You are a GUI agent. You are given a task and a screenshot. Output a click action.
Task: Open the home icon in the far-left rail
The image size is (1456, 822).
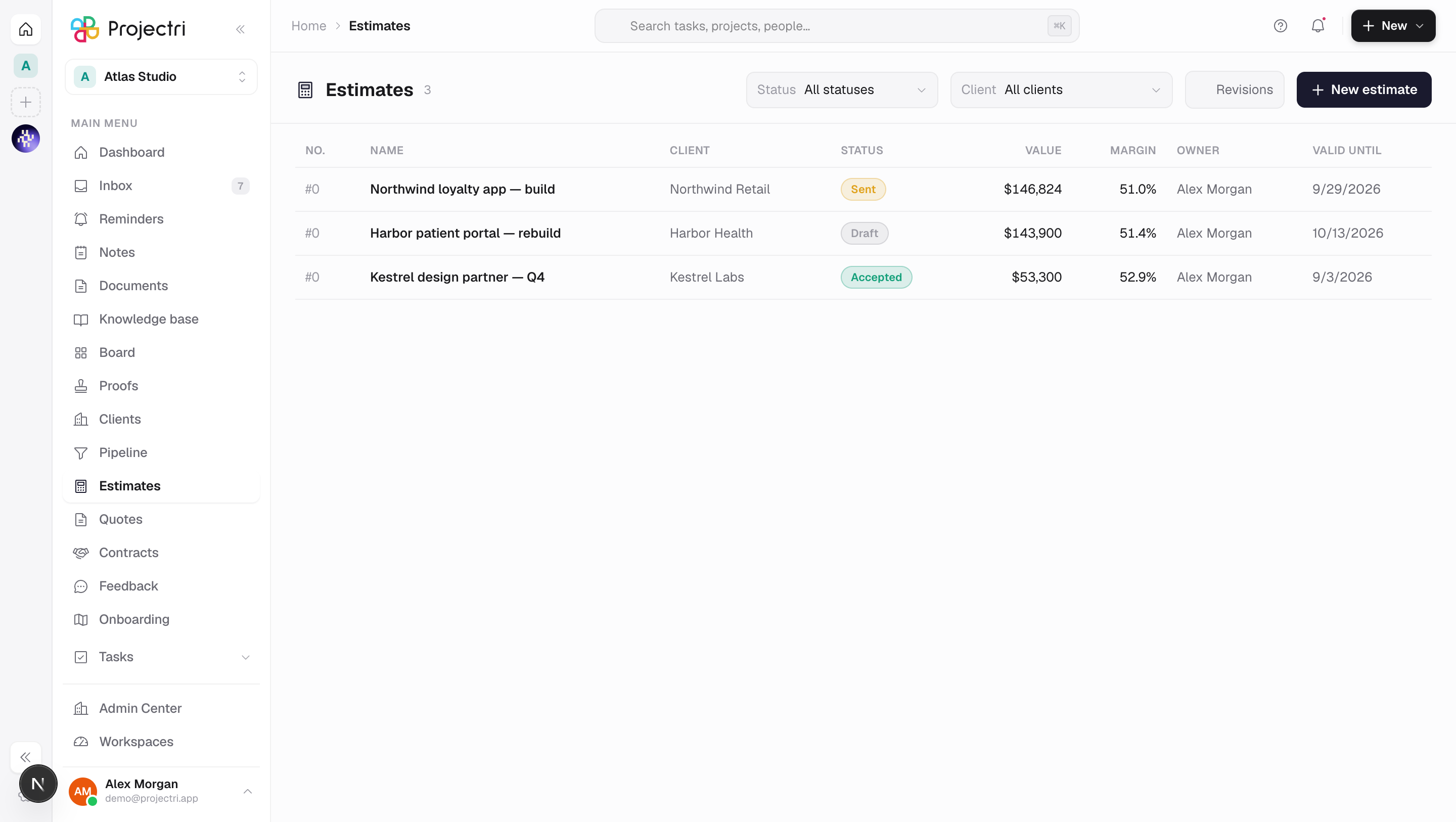(x=25, y=29)
